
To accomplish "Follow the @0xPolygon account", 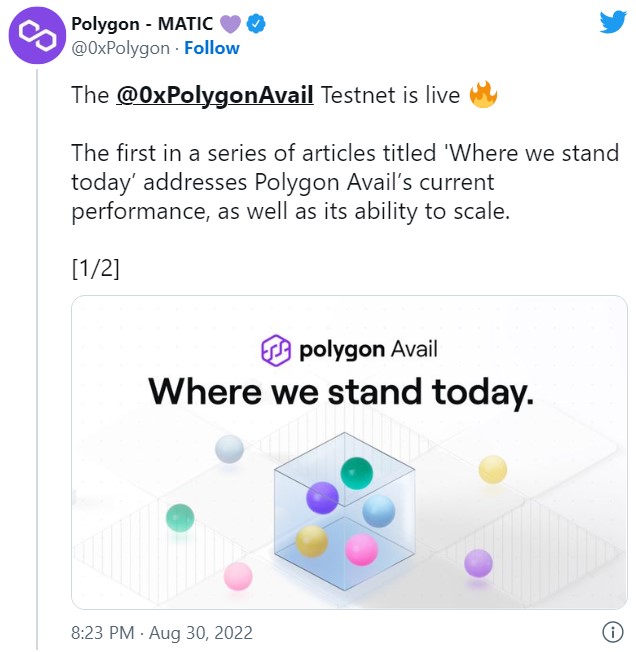I will (x=212, y=48).
